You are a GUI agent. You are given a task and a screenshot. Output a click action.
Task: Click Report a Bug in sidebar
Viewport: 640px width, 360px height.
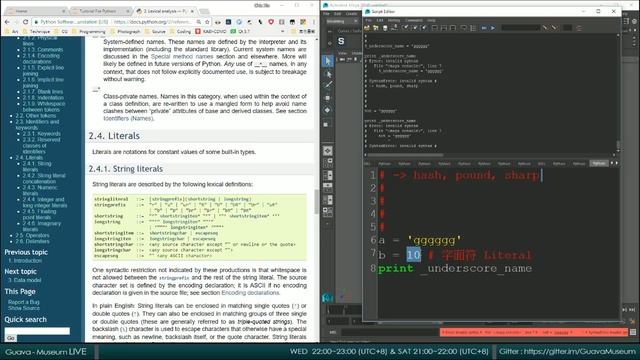24,302
